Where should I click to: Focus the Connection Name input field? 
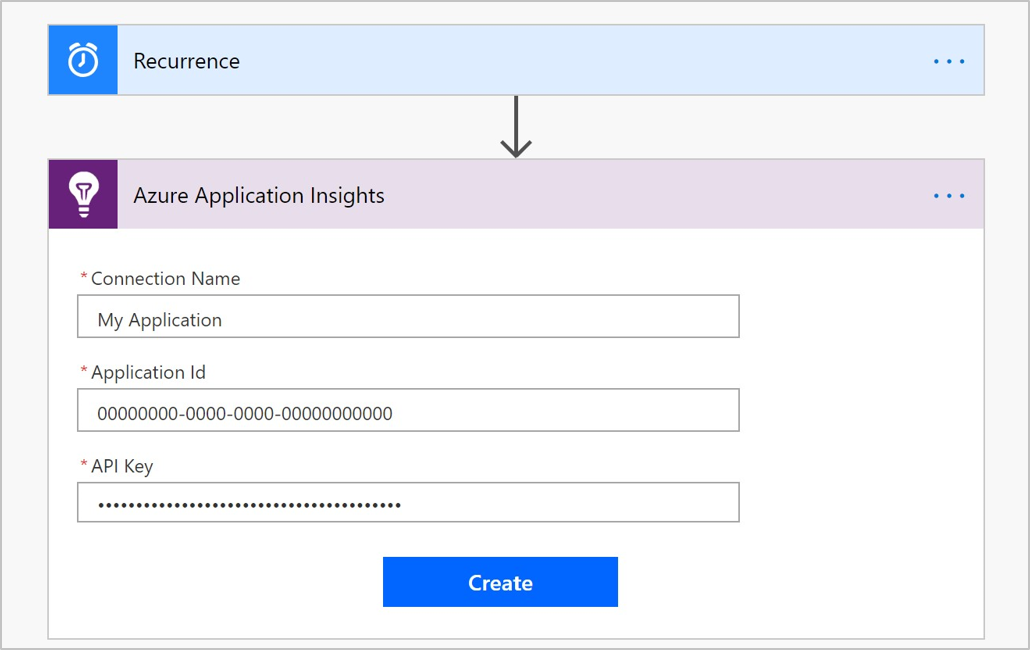[408, 316]
